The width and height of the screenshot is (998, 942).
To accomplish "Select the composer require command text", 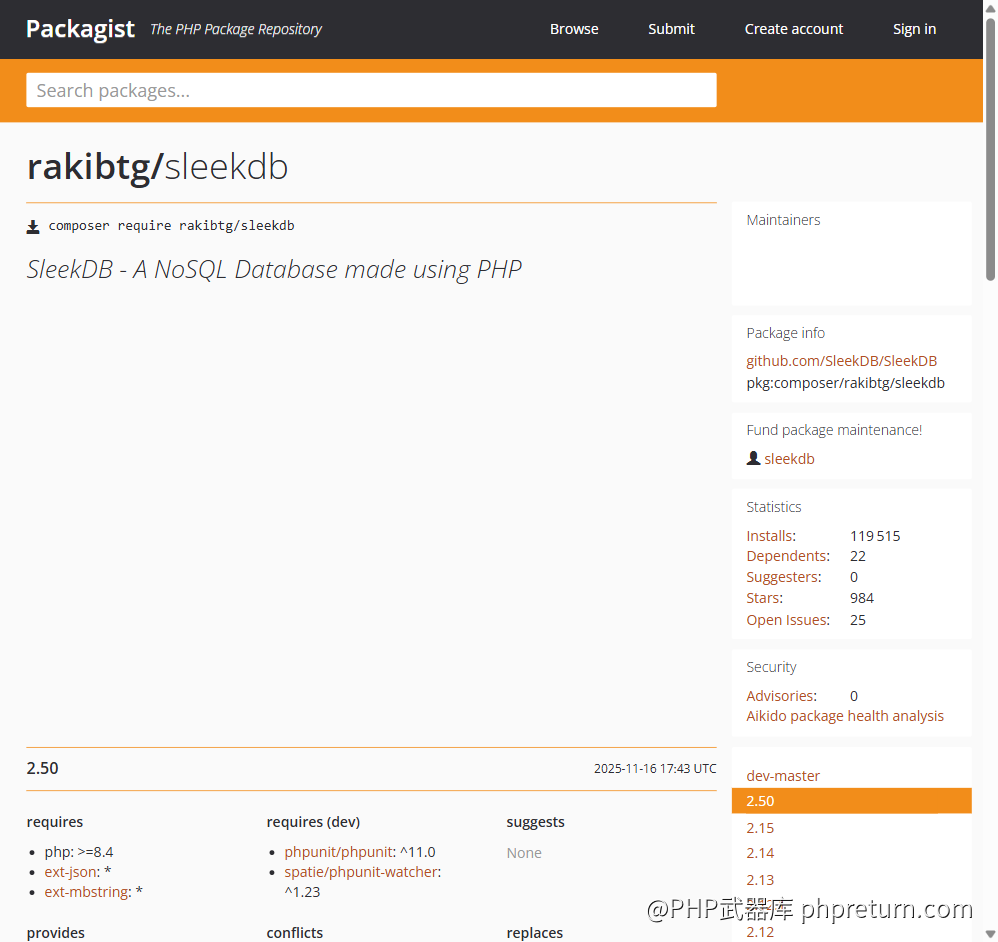I will pos(171,226).
